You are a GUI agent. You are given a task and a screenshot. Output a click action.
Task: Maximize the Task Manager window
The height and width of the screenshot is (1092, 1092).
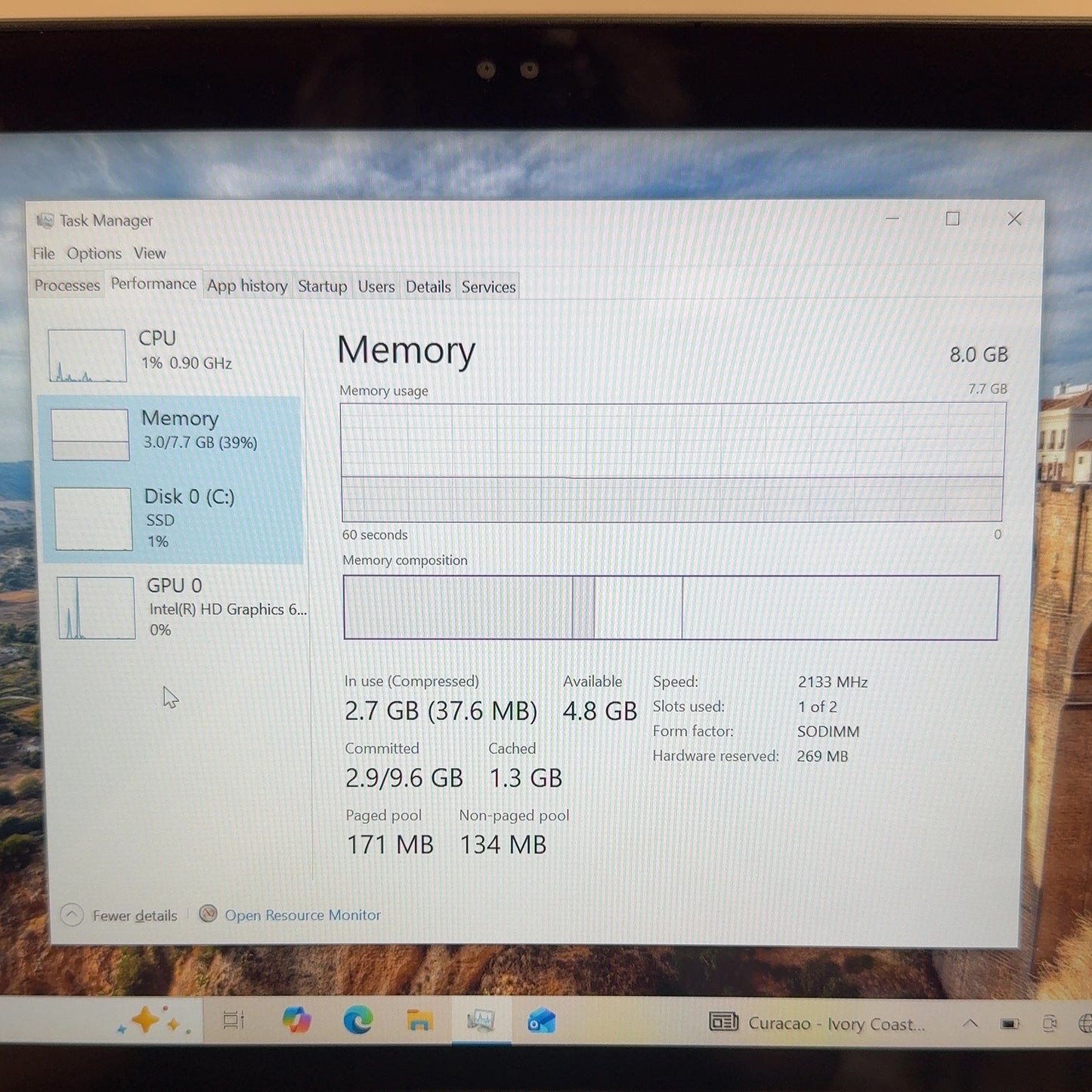pyautogui.click(x=953, y=218)
